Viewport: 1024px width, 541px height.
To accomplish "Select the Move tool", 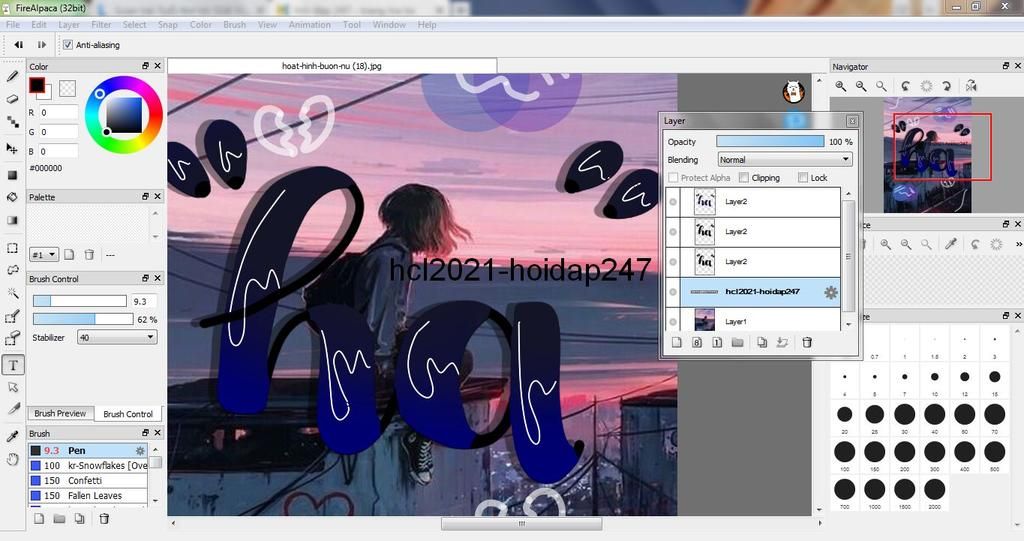I will 12,148.
